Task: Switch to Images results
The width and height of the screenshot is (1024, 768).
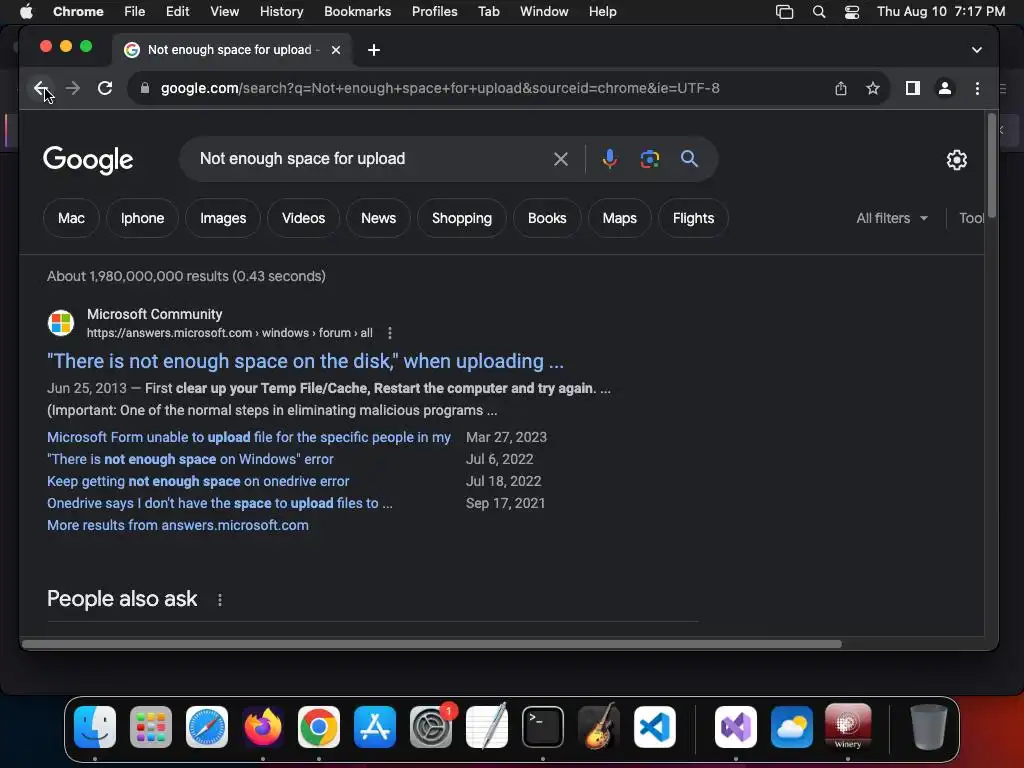Action: pyautogui.click(x=223, y=218)
